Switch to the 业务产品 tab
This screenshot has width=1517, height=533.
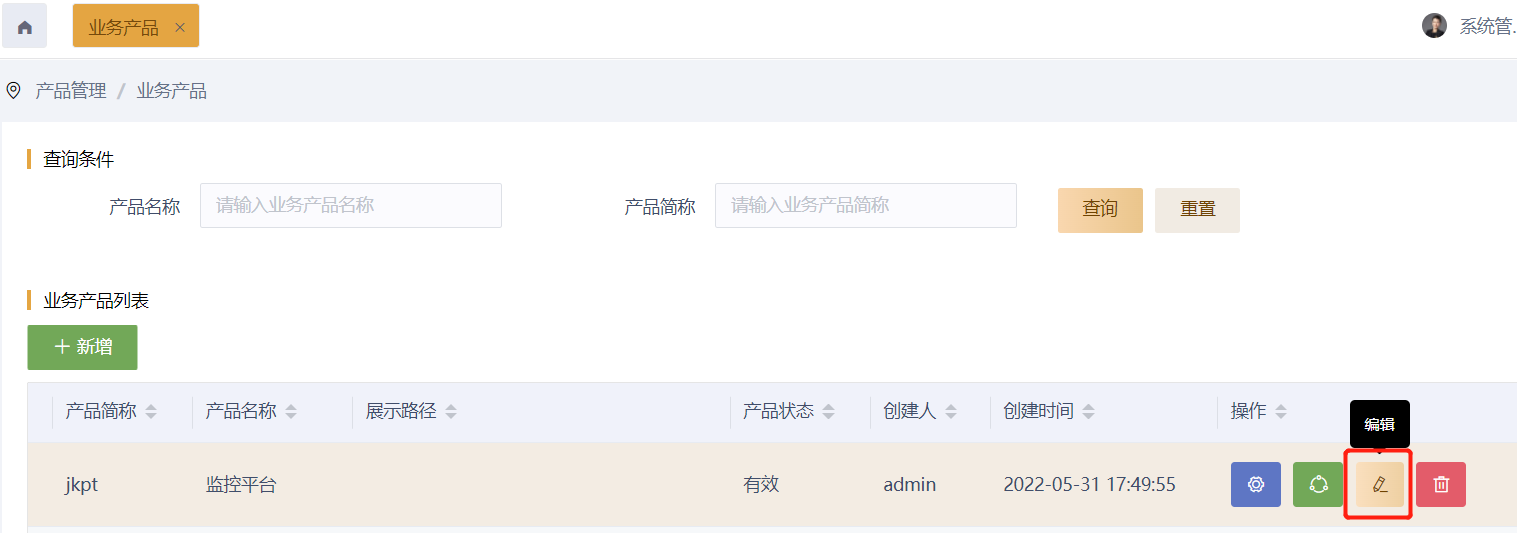coord(123,27)
